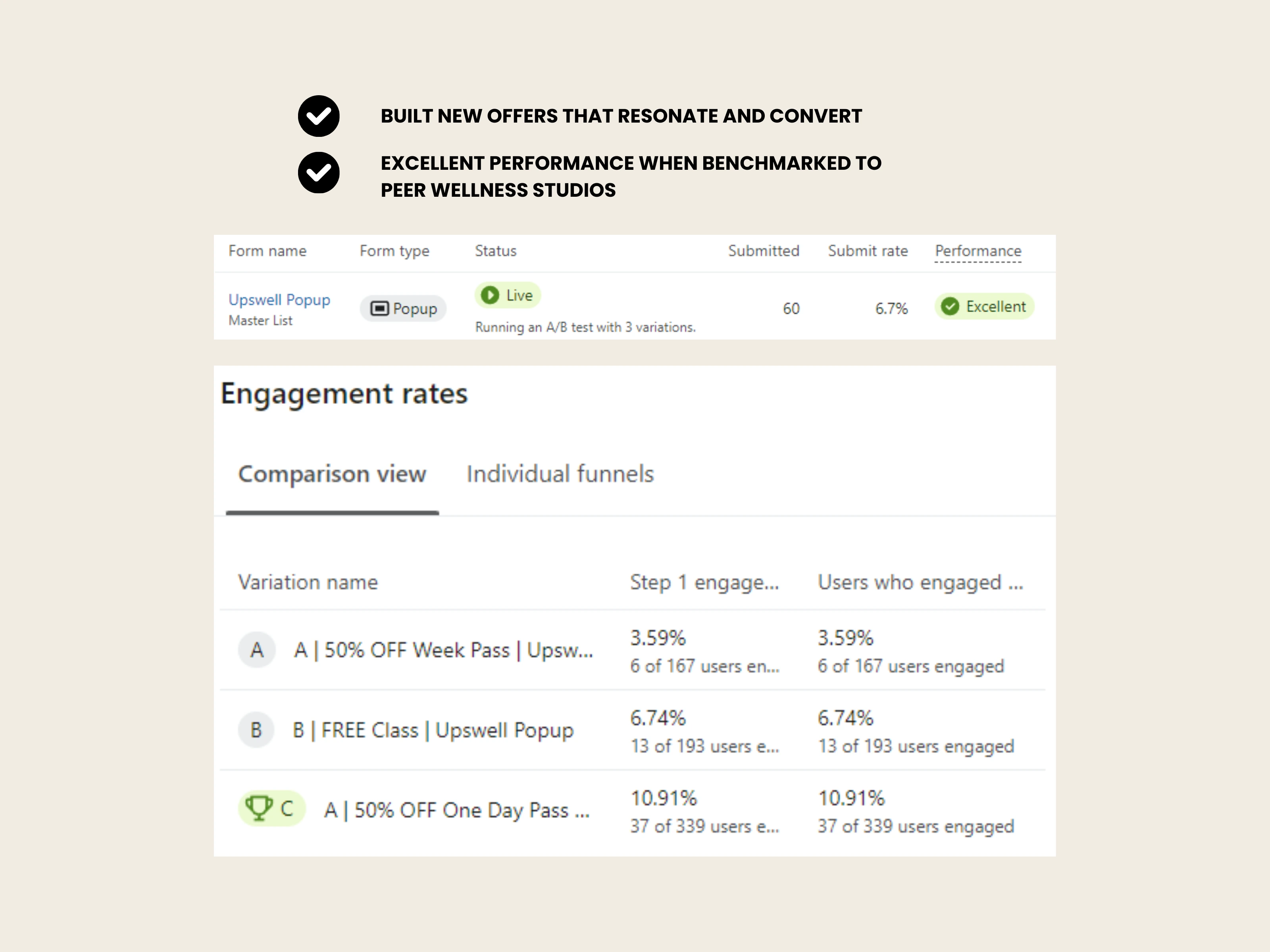Click the truncated 37 of 339 users e... text
The image size is (1270, 952).
click(x=704, y=826)
